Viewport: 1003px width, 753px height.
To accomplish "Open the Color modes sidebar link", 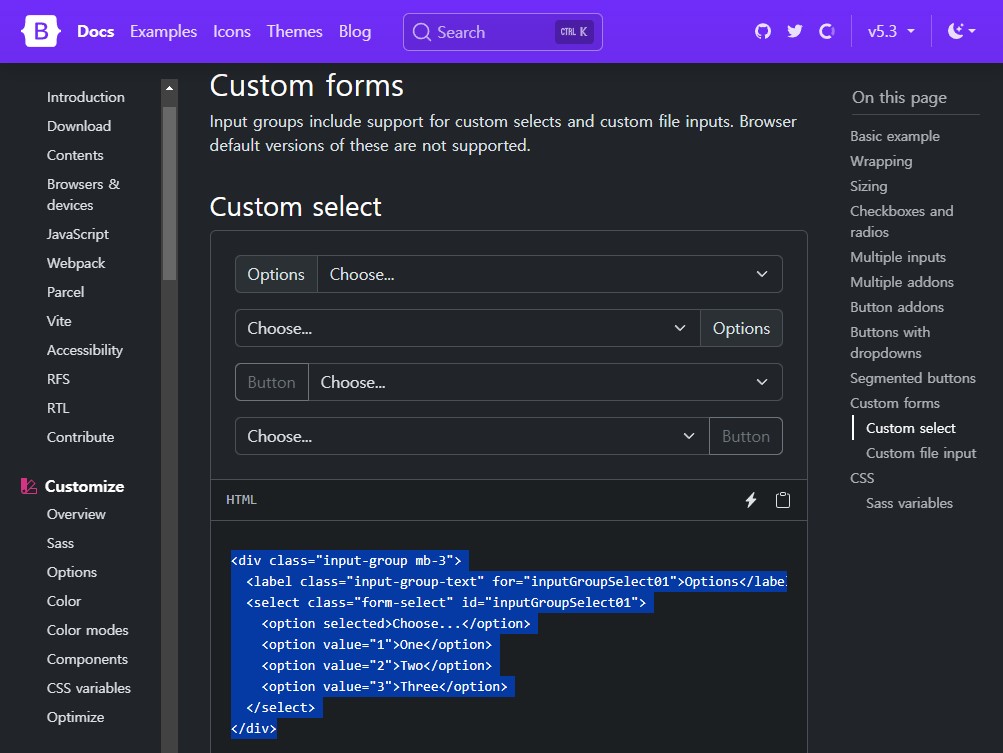I will click(88, 630).
